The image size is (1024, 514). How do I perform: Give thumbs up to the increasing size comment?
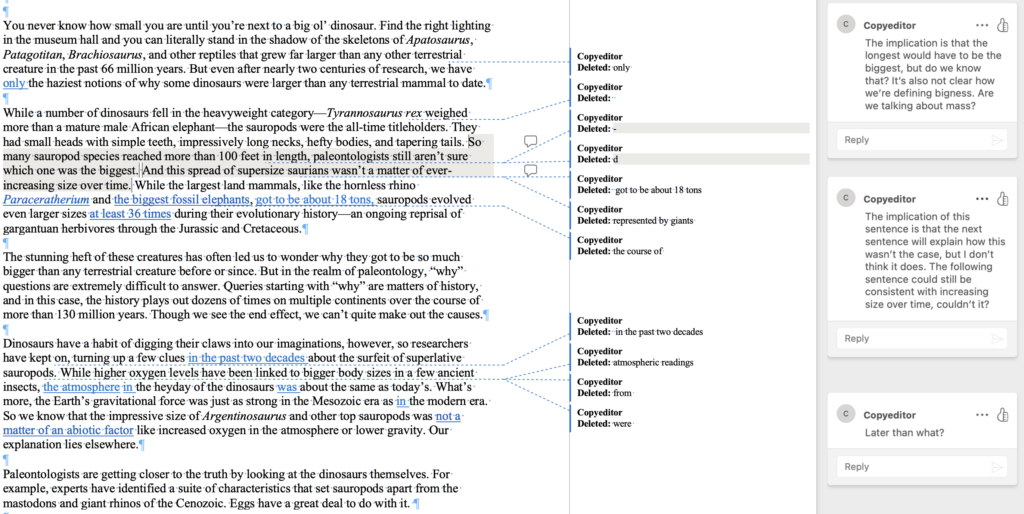1002,199
